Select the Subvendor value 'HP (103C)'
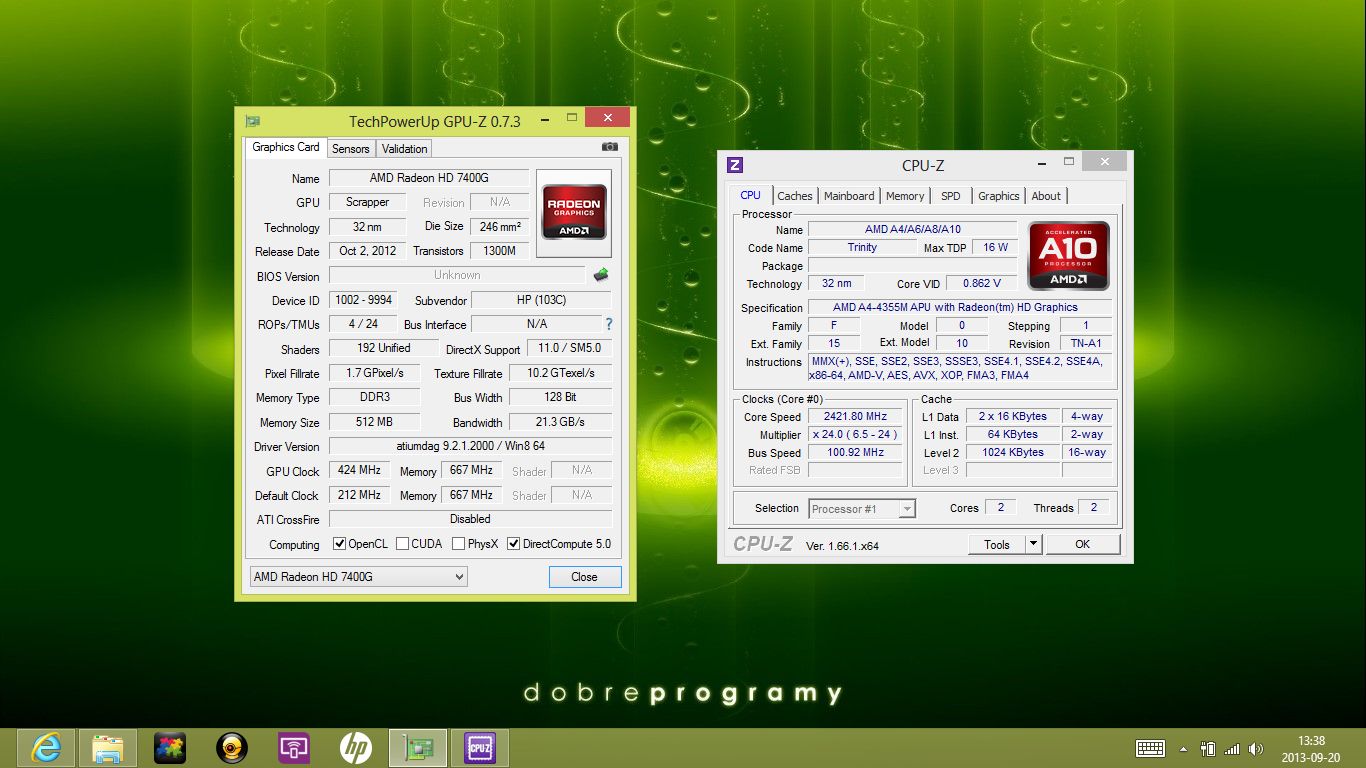Image resolution: width=1366 pixels, height=768 pixels. coord(541,300)
